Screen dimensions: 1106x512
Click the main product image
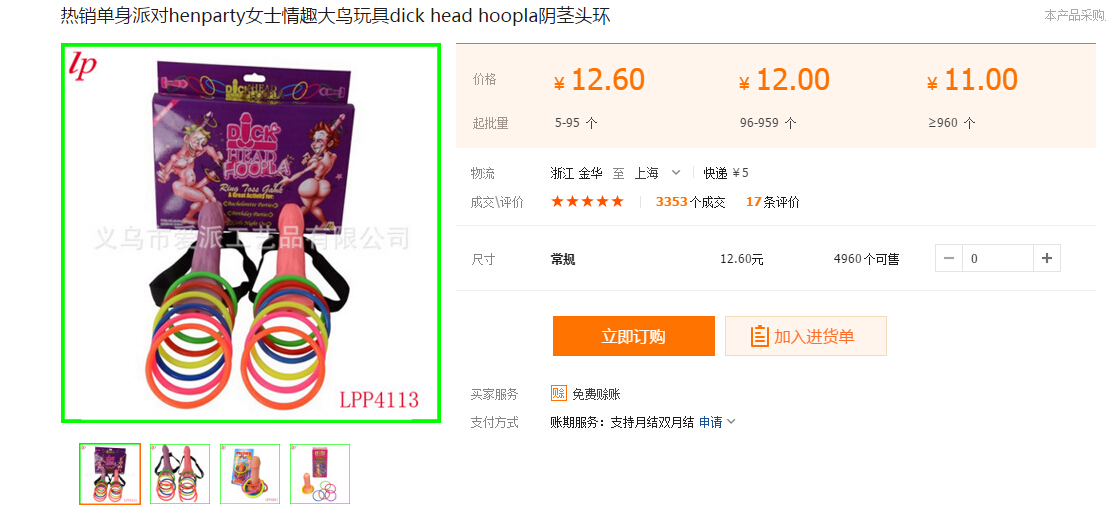click(x=251, y=233)
